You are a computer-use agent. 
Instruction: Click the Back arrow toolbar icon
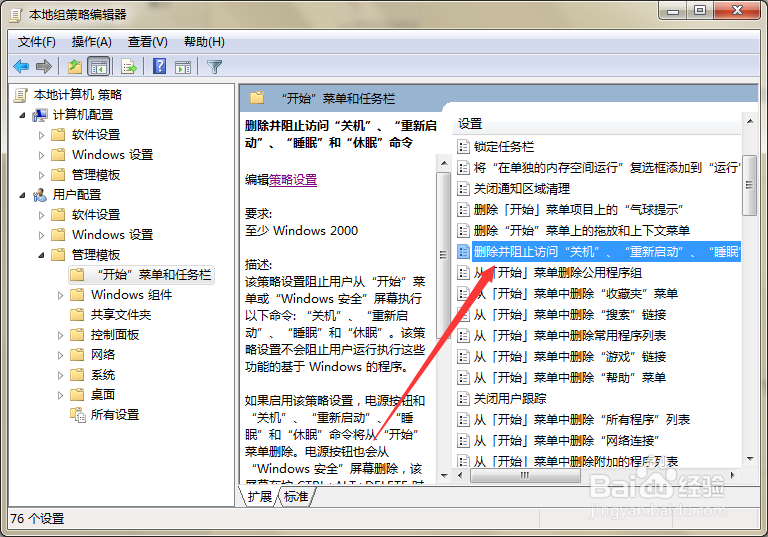point(21,66)
